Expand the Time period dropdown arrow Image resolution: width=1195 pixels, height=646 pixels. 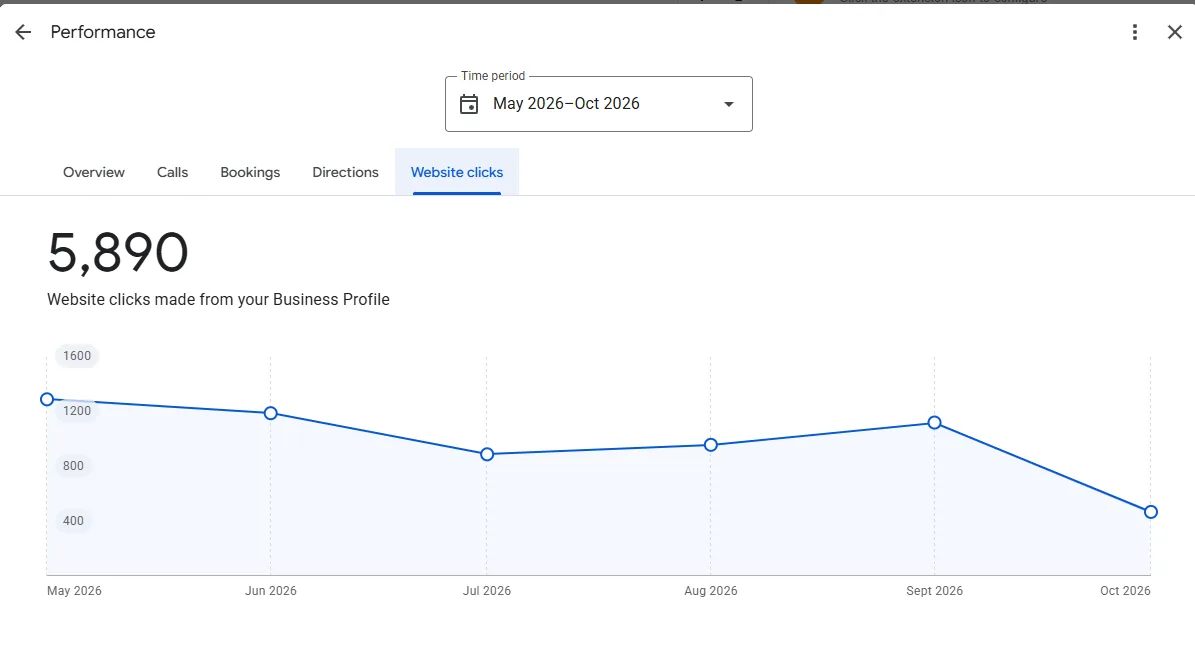(729, 104)
